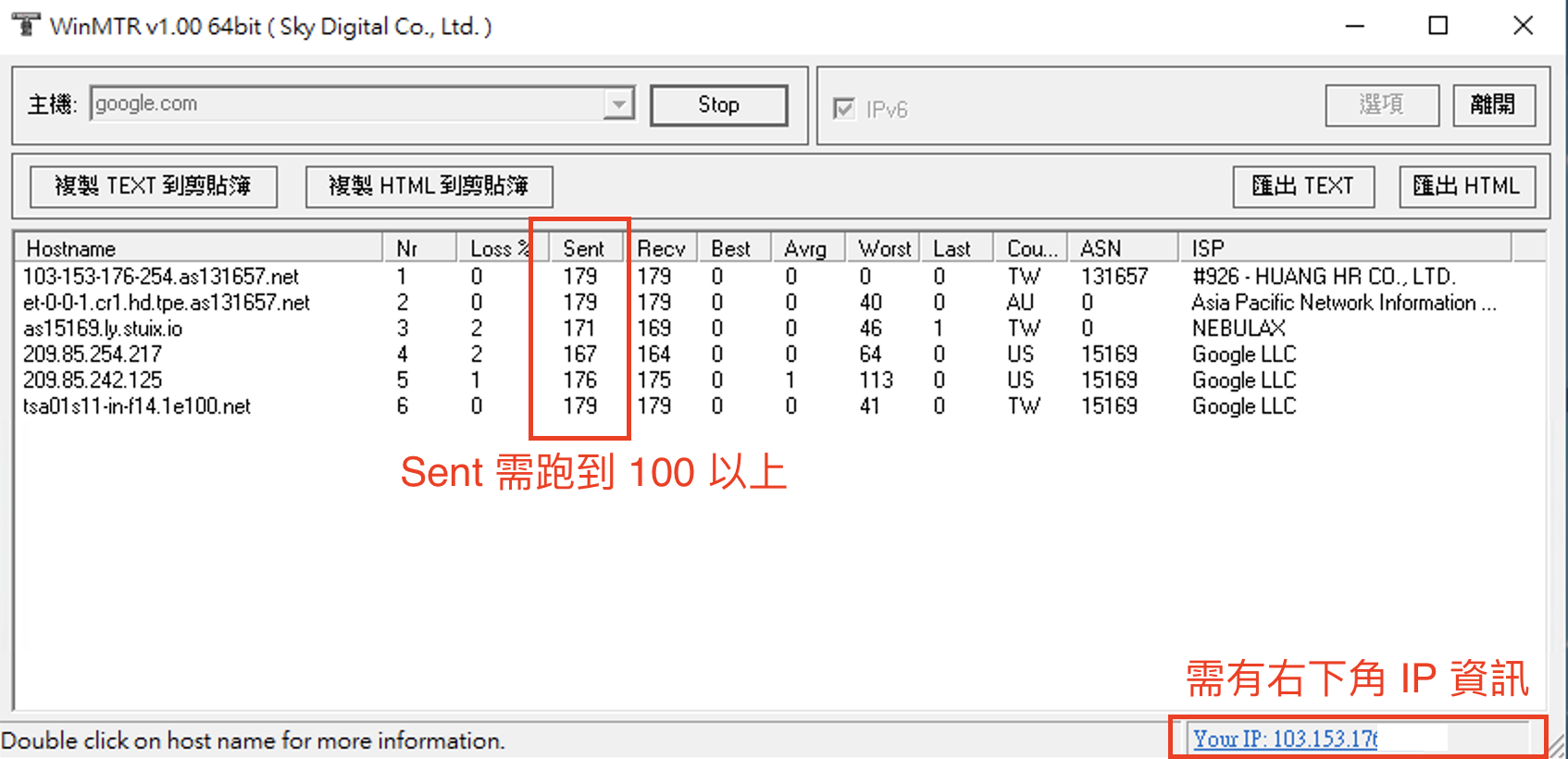This screenshot has width=1568, height=759.
Task: Copy results with 複製 TEXT 到剪貼簿
Action: click(154, 186)
